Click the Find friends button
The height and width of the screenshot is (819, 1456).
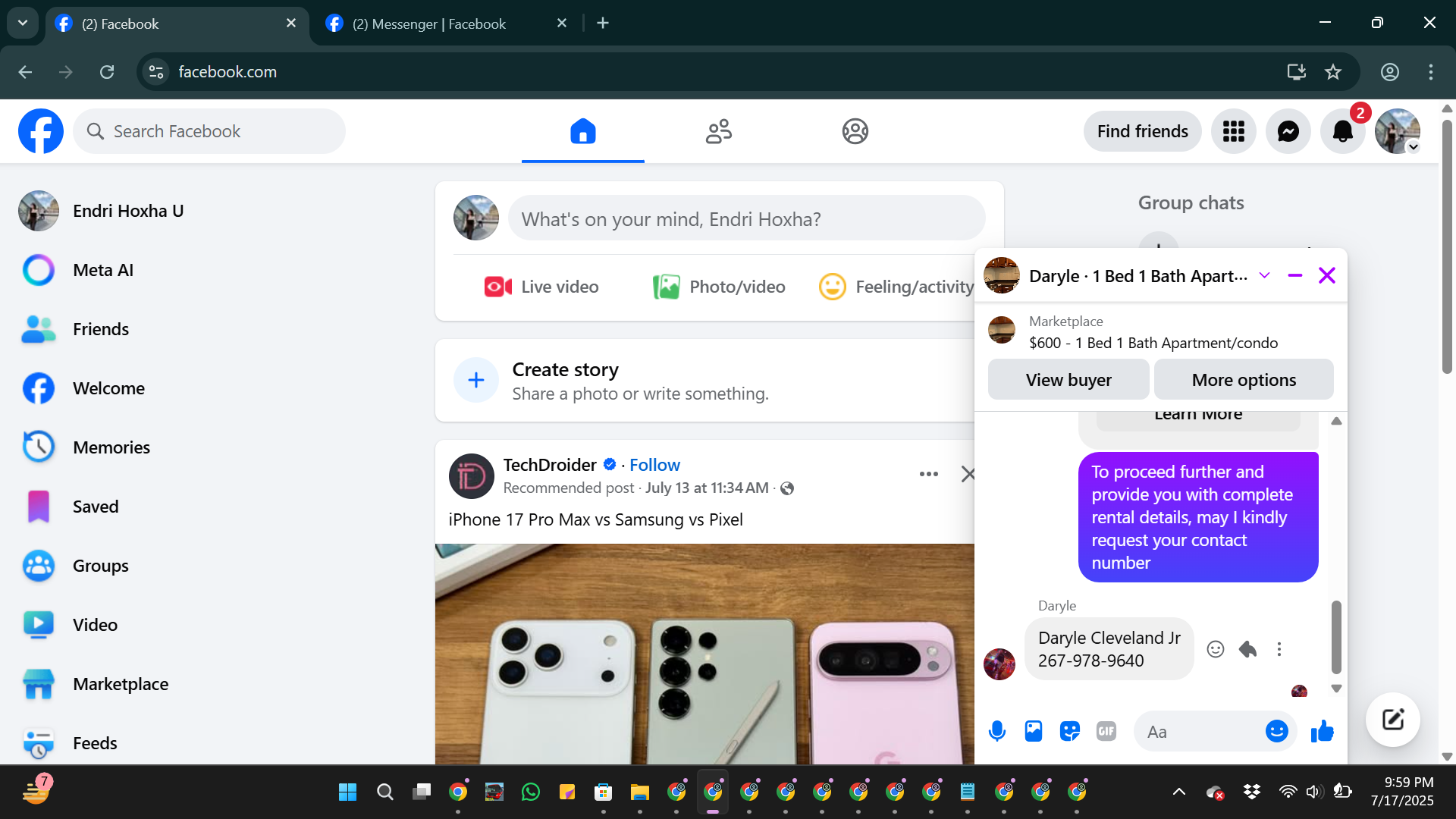pyautogui.click(x=1143, y=131)
